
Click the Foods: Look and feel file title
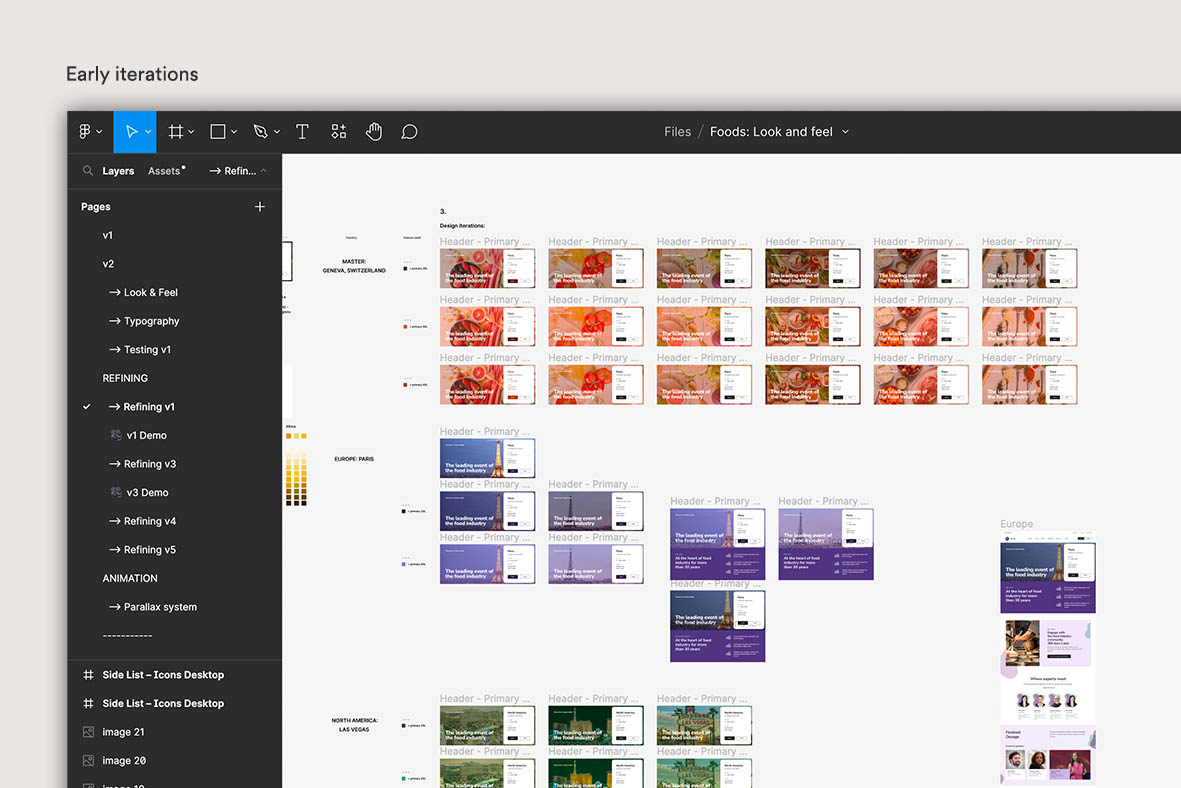771,132
